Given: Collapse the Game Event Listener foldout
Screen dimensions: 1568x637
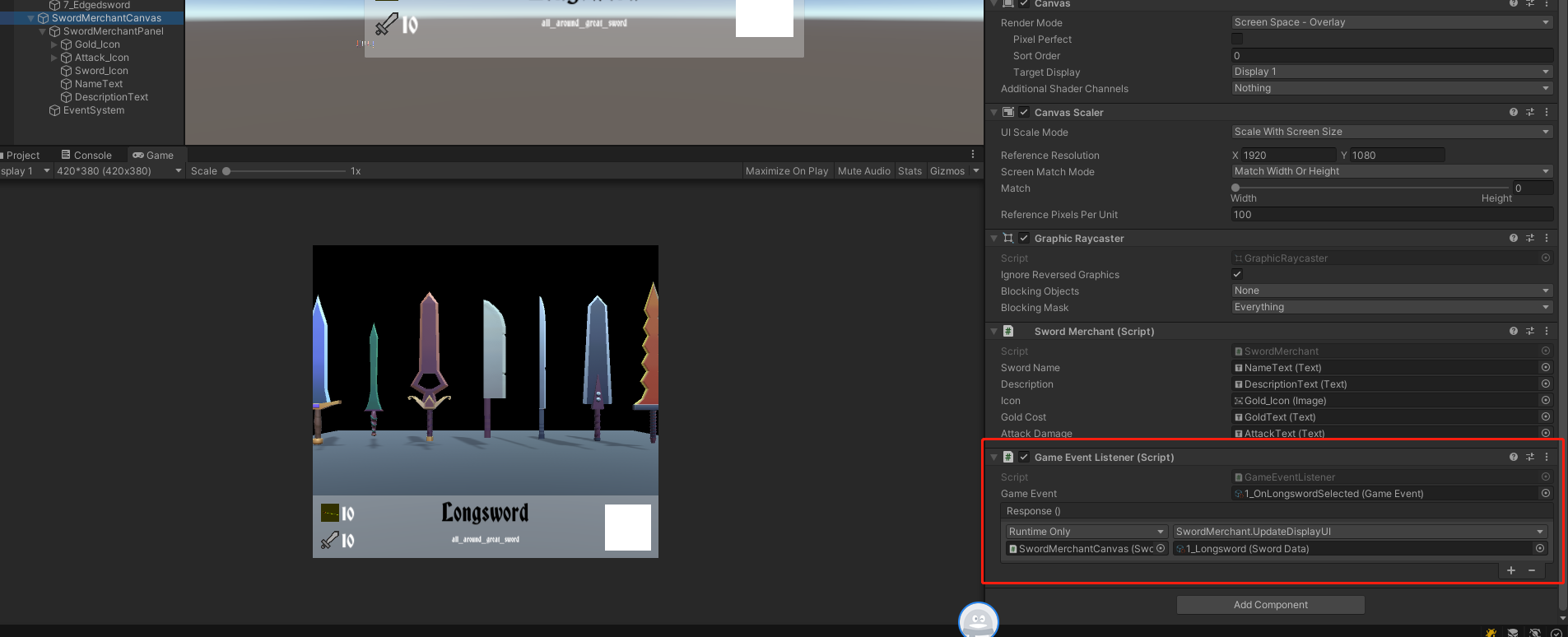Looking at the screenshot, I should tap(993, 457).
